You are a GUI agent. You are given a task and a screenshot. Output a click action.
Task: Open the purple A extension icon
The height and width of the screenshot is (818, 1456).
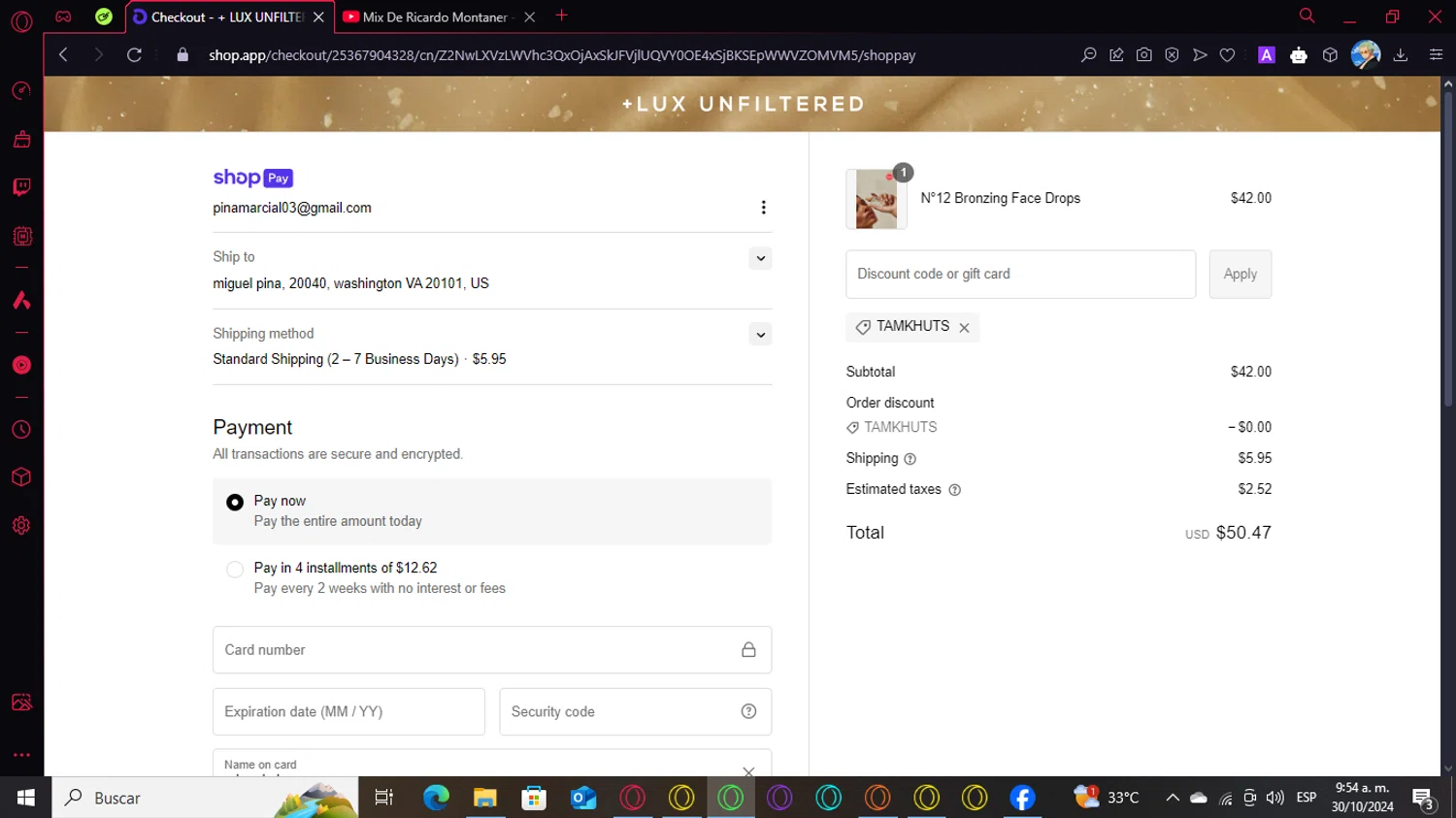click(1267, 55)
